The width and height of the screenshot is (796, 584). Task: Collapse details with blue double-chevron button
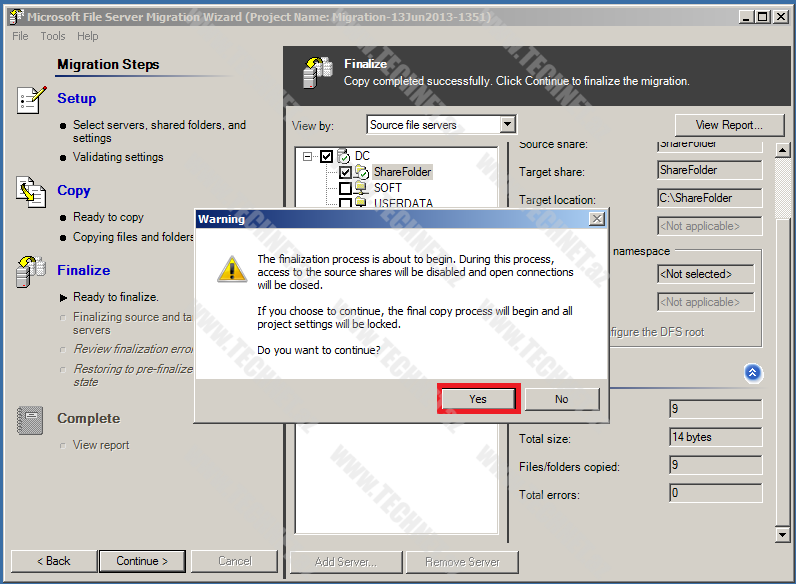(x=753, y=373)
